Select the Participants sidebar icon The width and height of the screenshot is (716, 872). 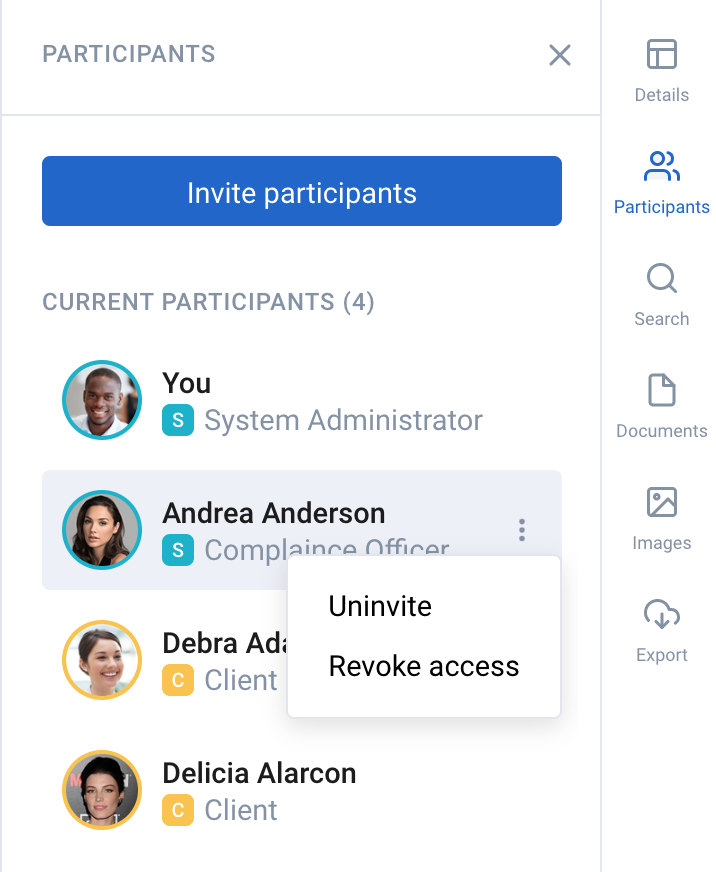(x=661, y=166)
